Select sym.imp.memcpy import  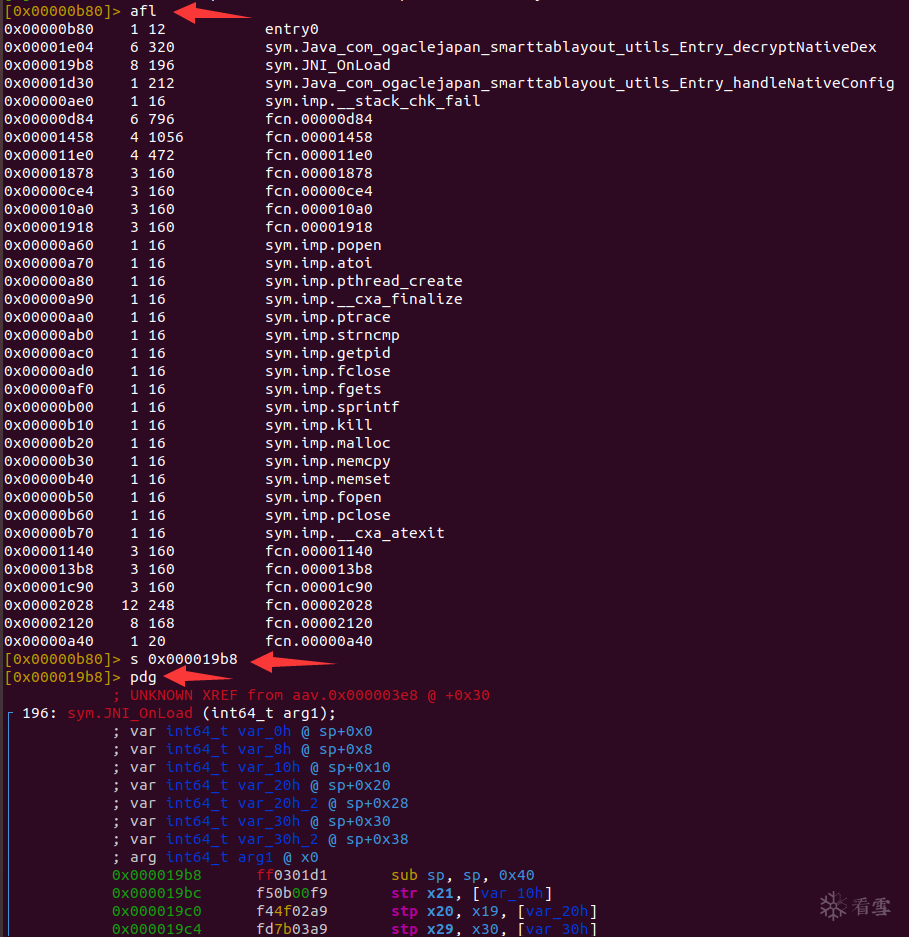(328, 461)
